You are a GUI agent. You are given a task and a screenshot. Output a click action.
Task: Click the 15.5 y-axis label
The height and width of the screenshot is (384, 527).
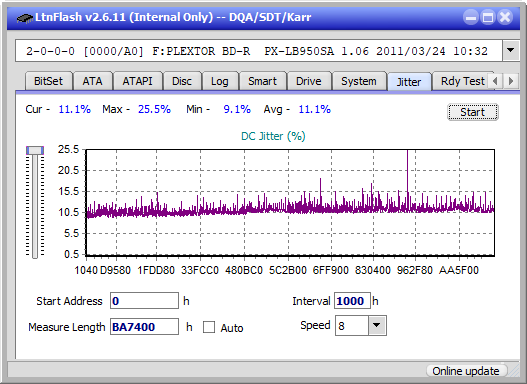[x=68, y=191]
